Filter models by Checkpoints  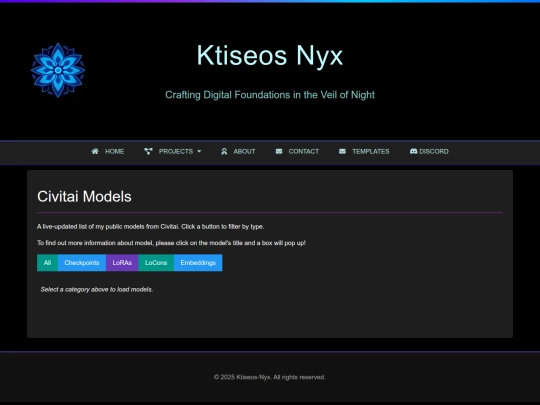(x=82, y=263)
